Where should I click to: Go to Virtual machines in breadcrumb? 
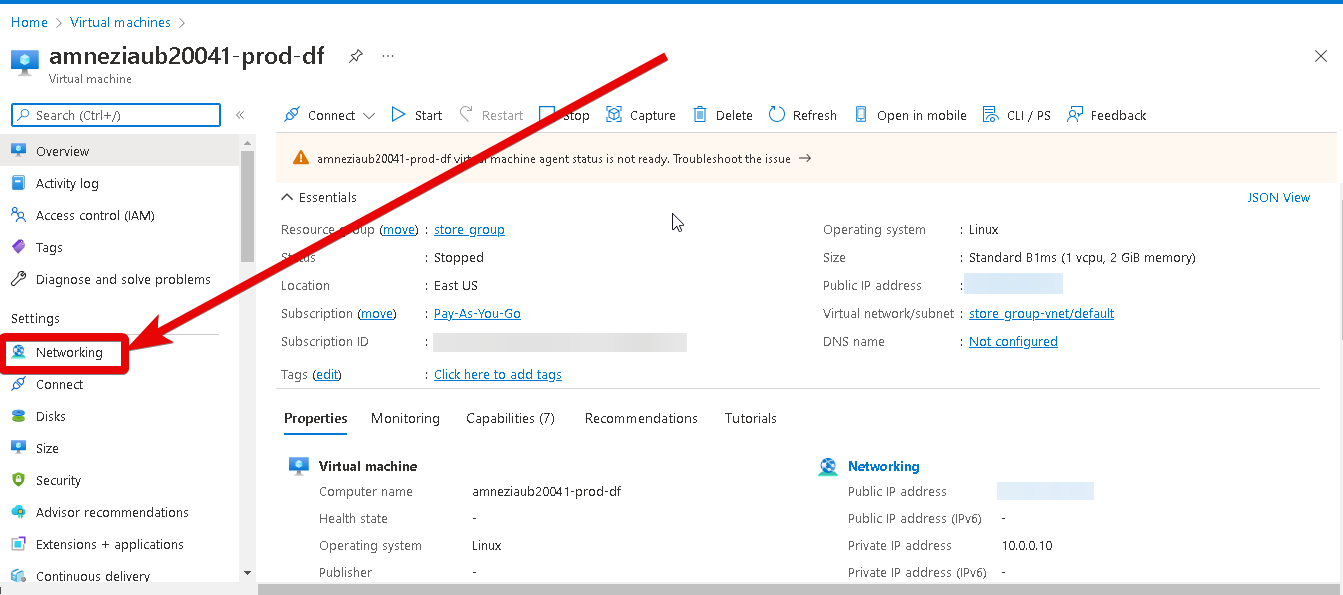point(120,22)
